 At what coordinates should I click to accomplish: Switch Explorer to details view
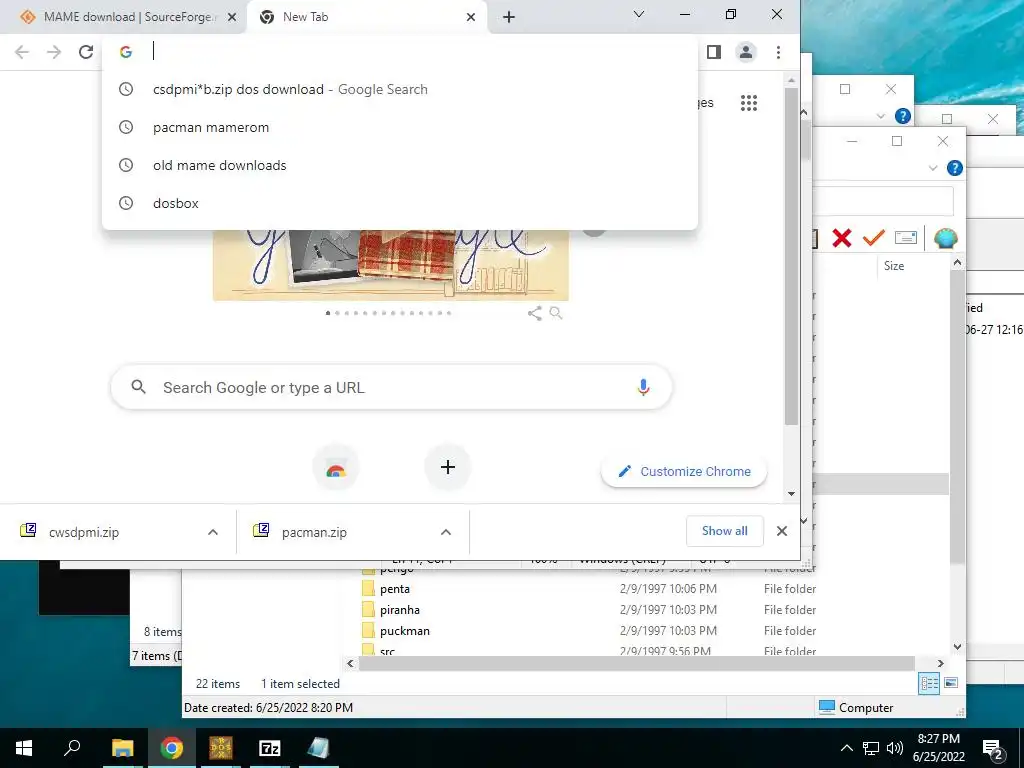(x=929, y=684)
